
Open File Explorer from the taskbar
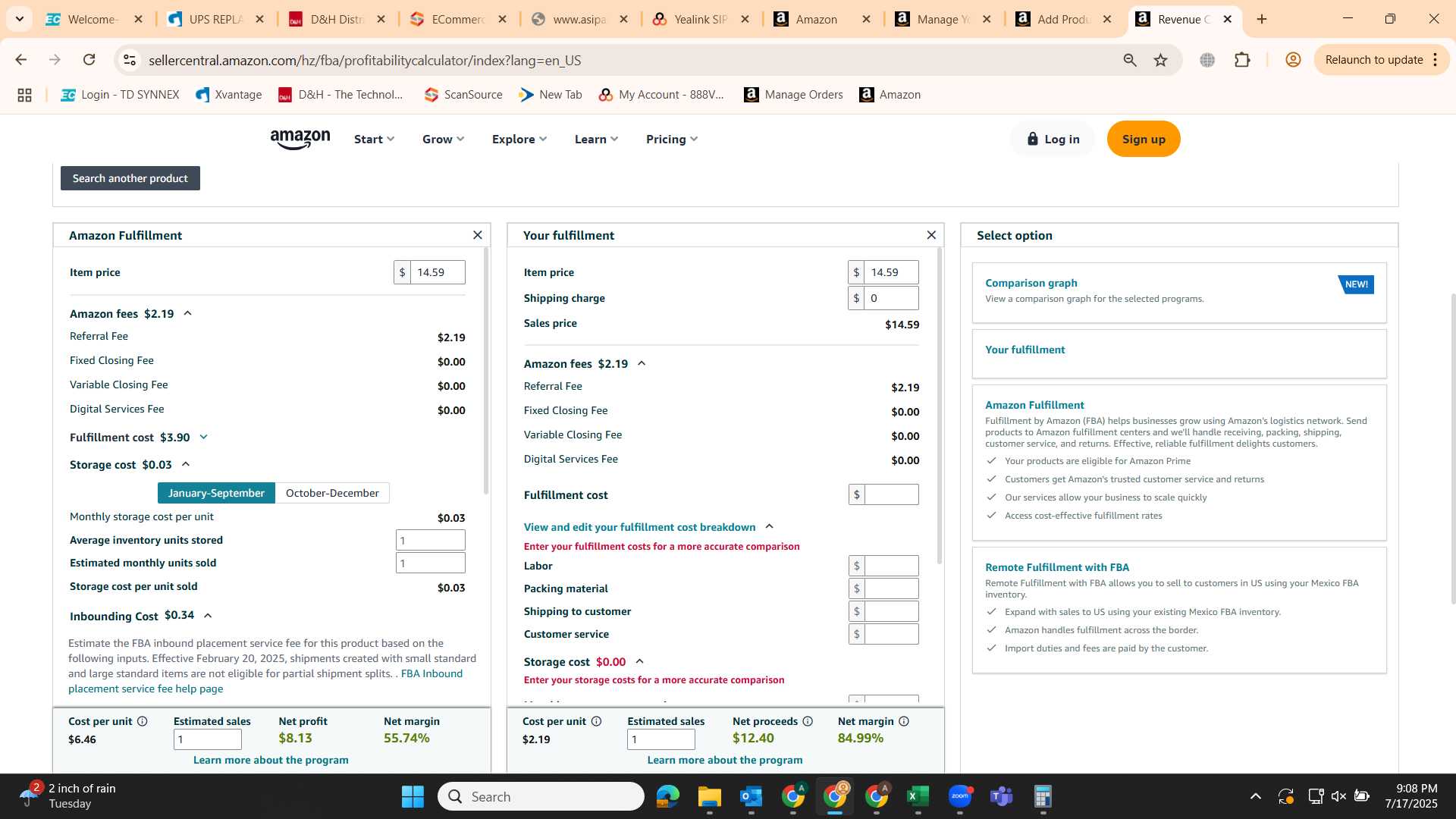tap(710, 796)
